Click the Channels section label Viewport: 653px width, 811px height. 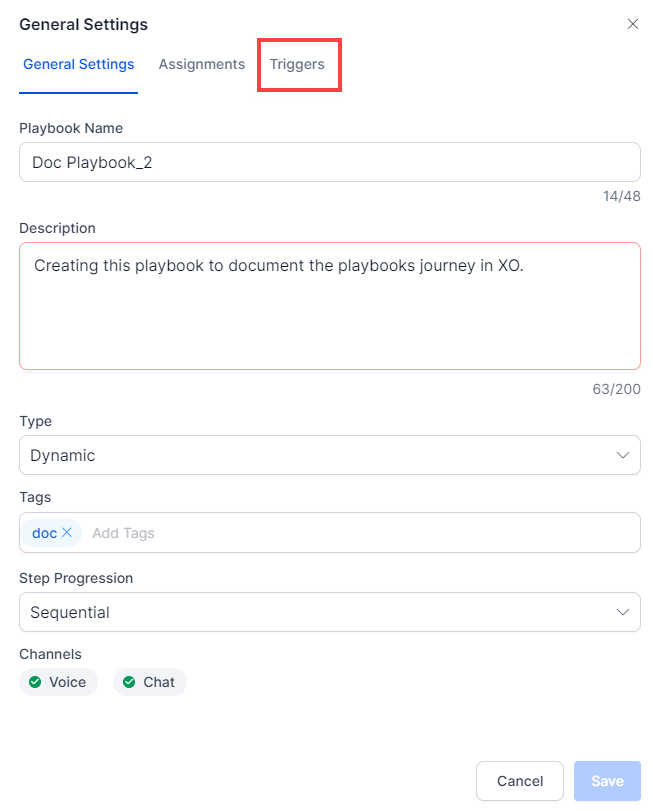[50, 654]
